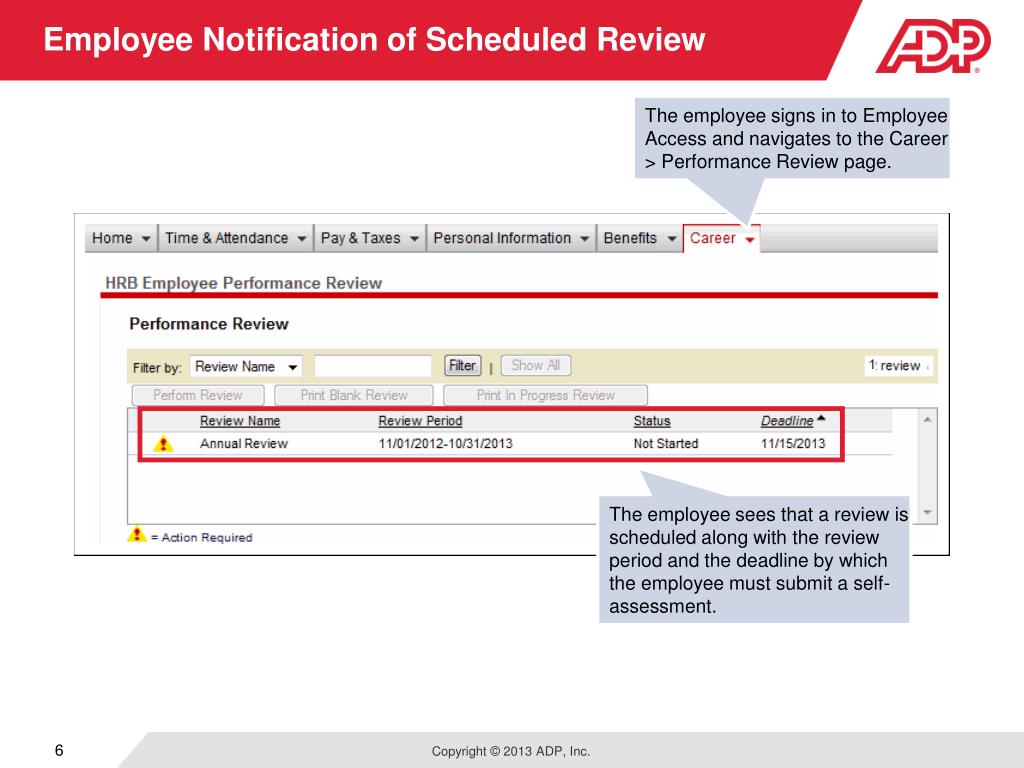Image resolution: width=1024 pixels, height=768 pixels.
Task: Click the 11/15/2013 deadline cell
Action: tap(793, 443)
